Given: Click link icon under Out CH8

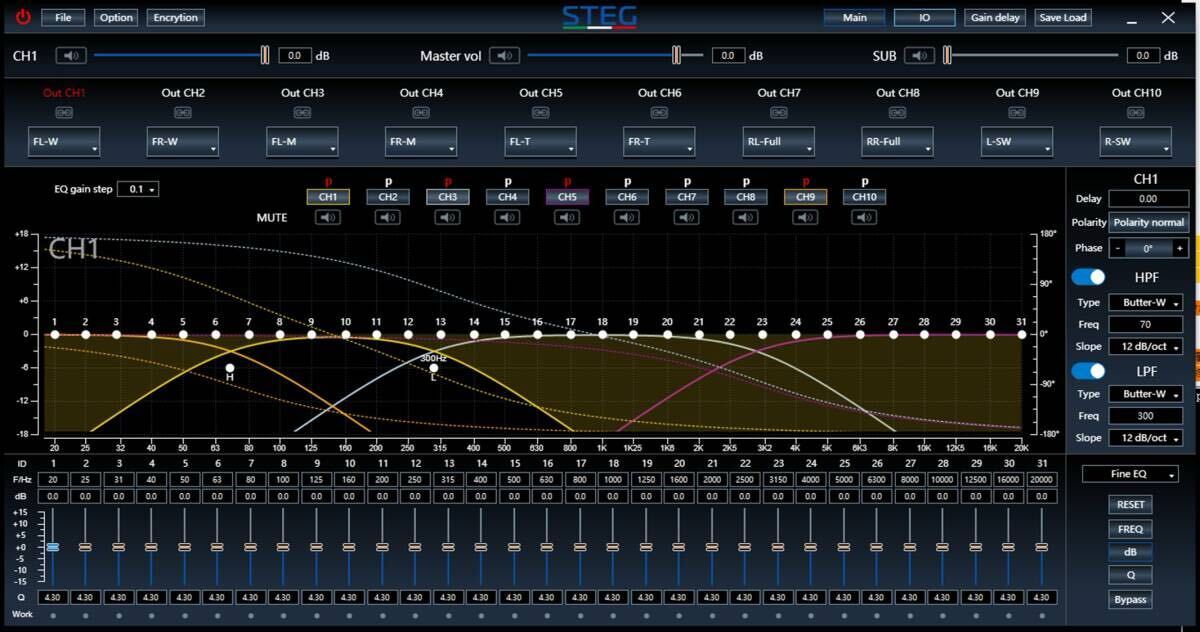Looking at the screenshot, I should pos(895,113).
